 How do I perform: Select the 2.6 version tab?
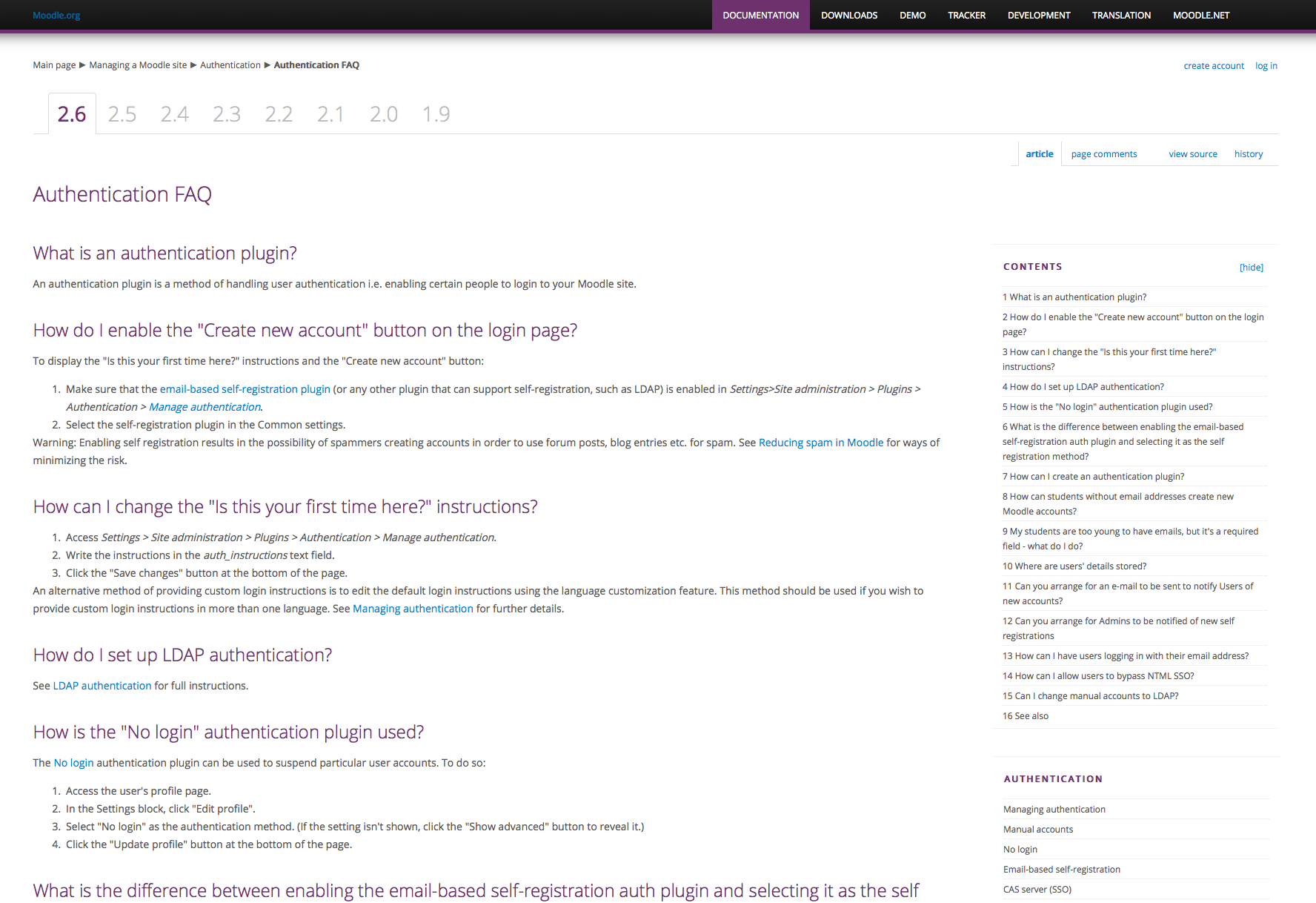coord(72,114)
